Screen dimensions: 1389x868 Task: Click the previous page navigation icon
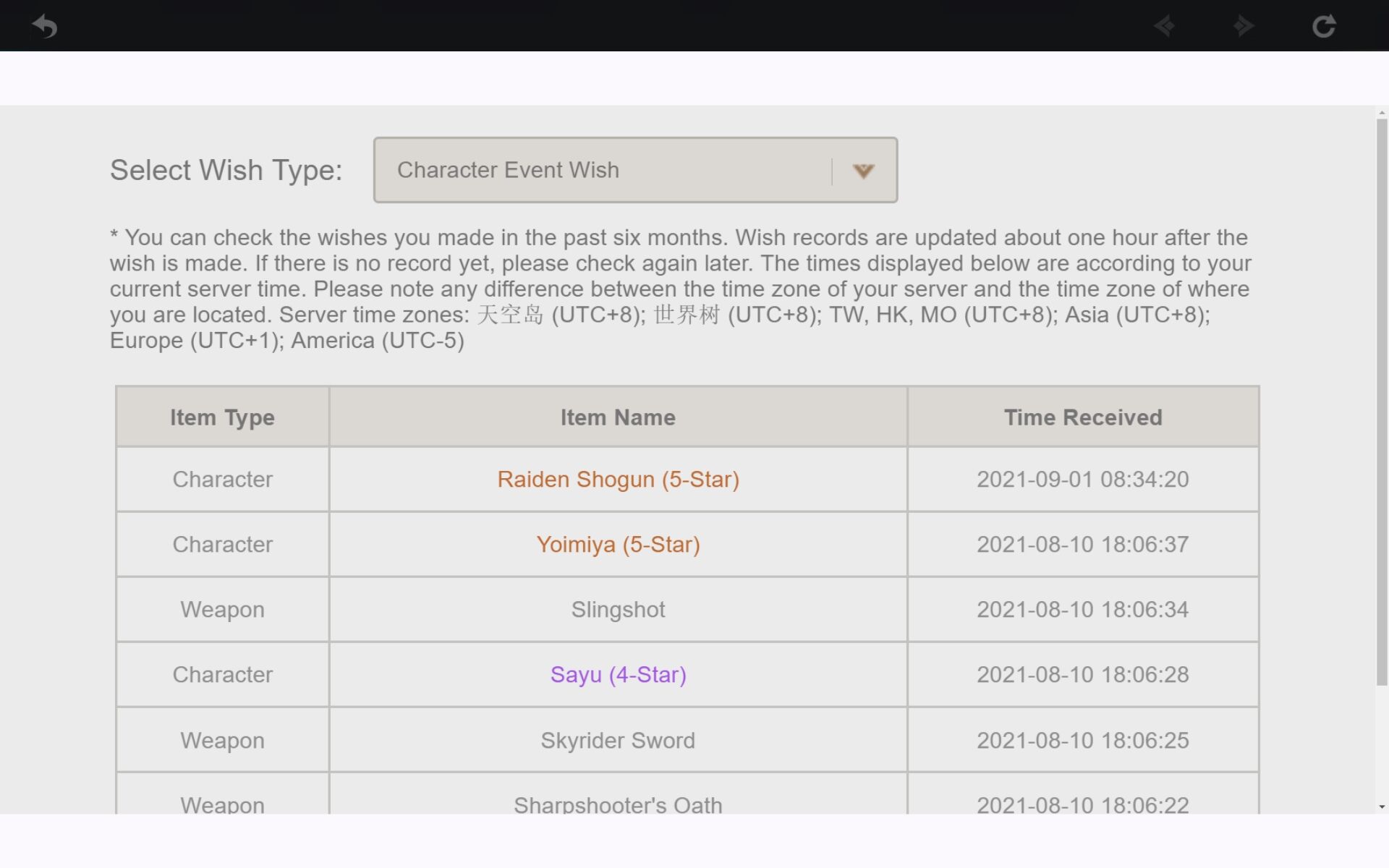[x=1164, y=26]
